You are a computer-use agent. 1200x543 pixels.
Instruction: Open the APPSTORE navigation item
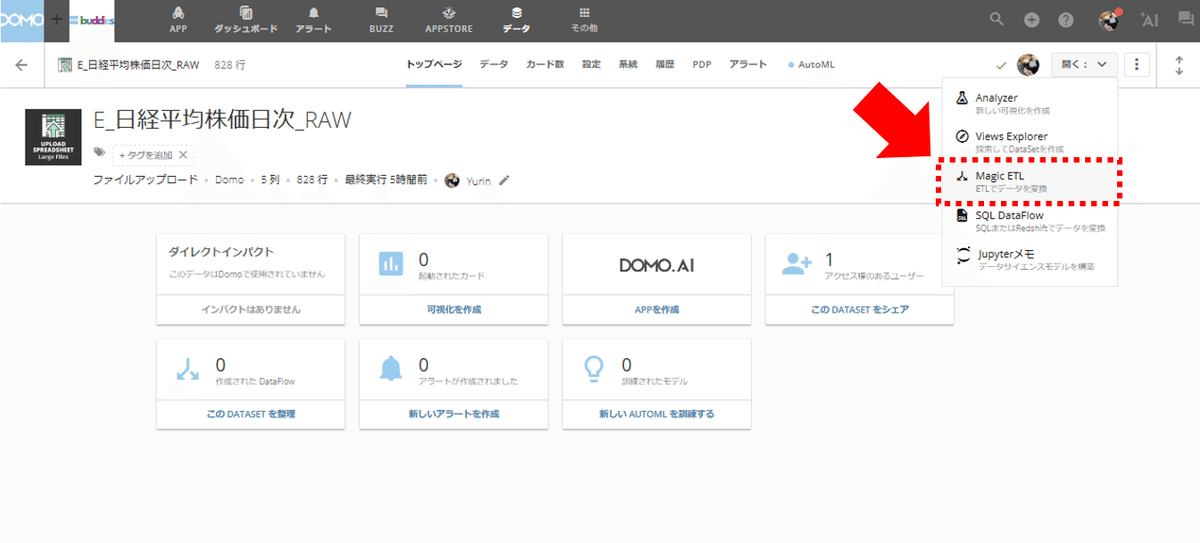449,20
